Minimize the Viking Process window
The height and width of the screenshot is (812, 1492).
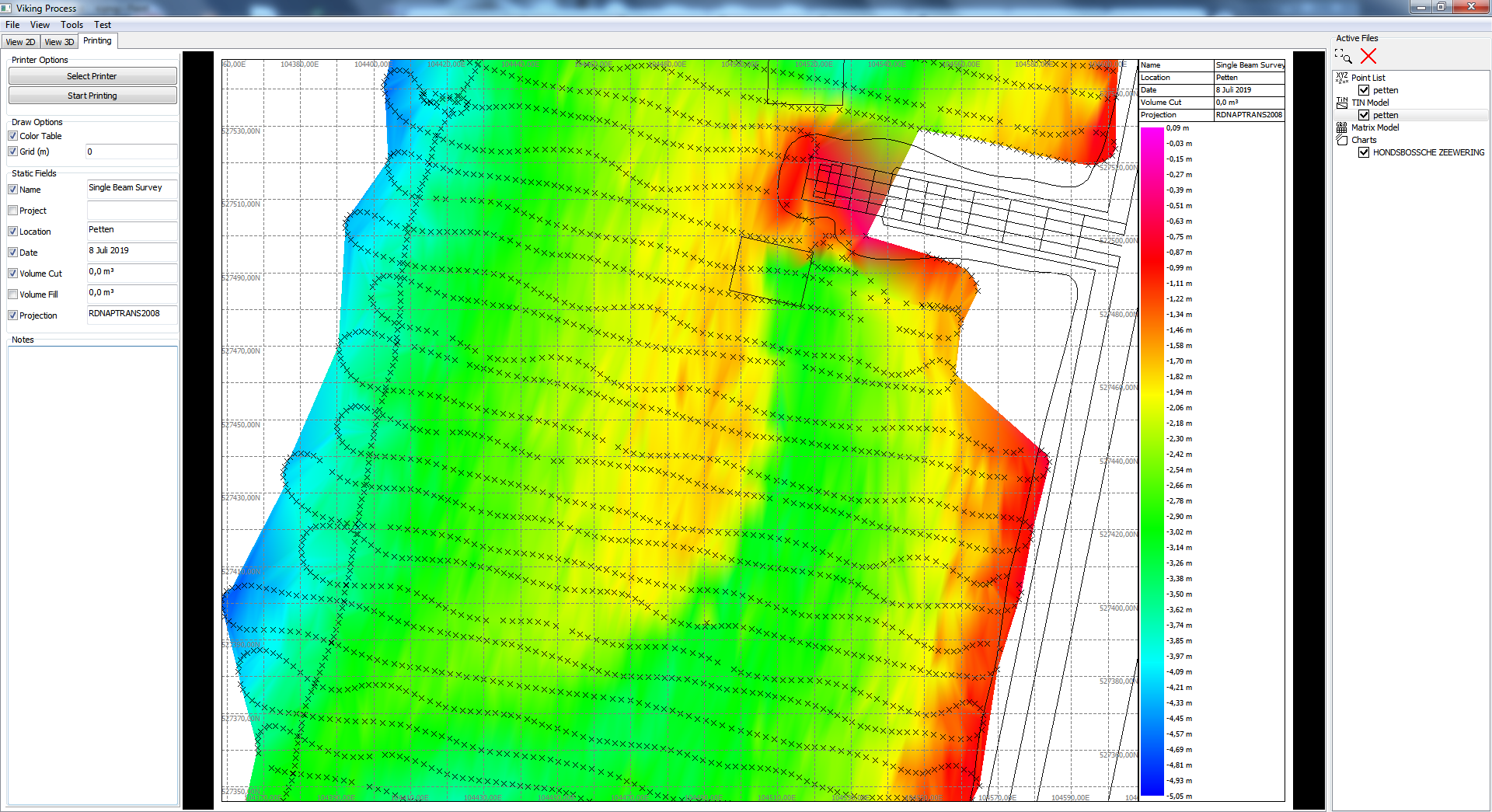[x=1421, y=7]
